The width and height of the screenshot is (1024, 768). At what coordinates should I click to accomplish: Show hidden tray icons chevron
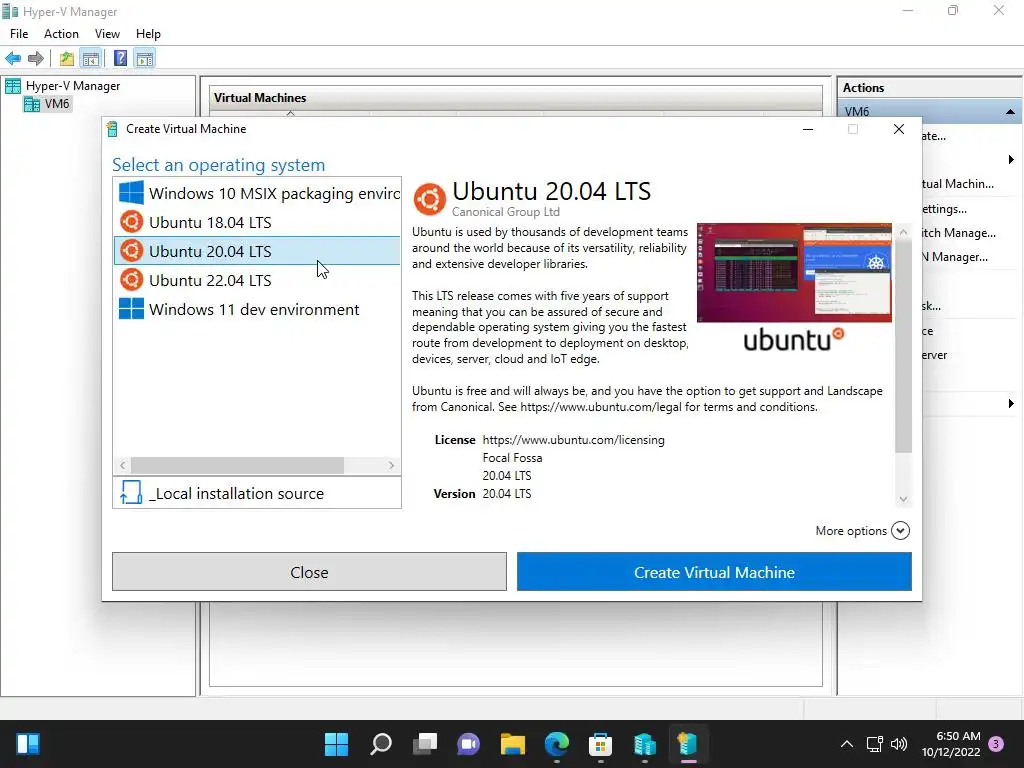846,744
